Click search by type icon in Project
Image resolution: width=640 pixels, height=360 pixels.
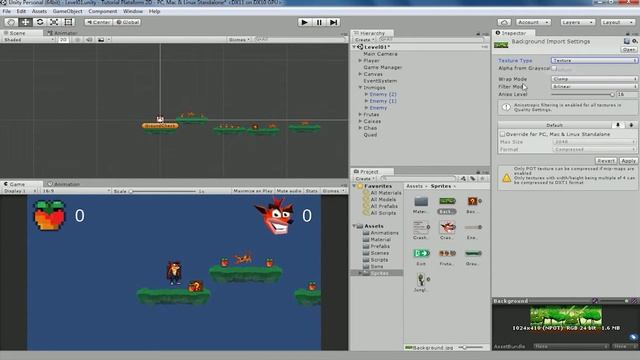click(x=463, y=178)
